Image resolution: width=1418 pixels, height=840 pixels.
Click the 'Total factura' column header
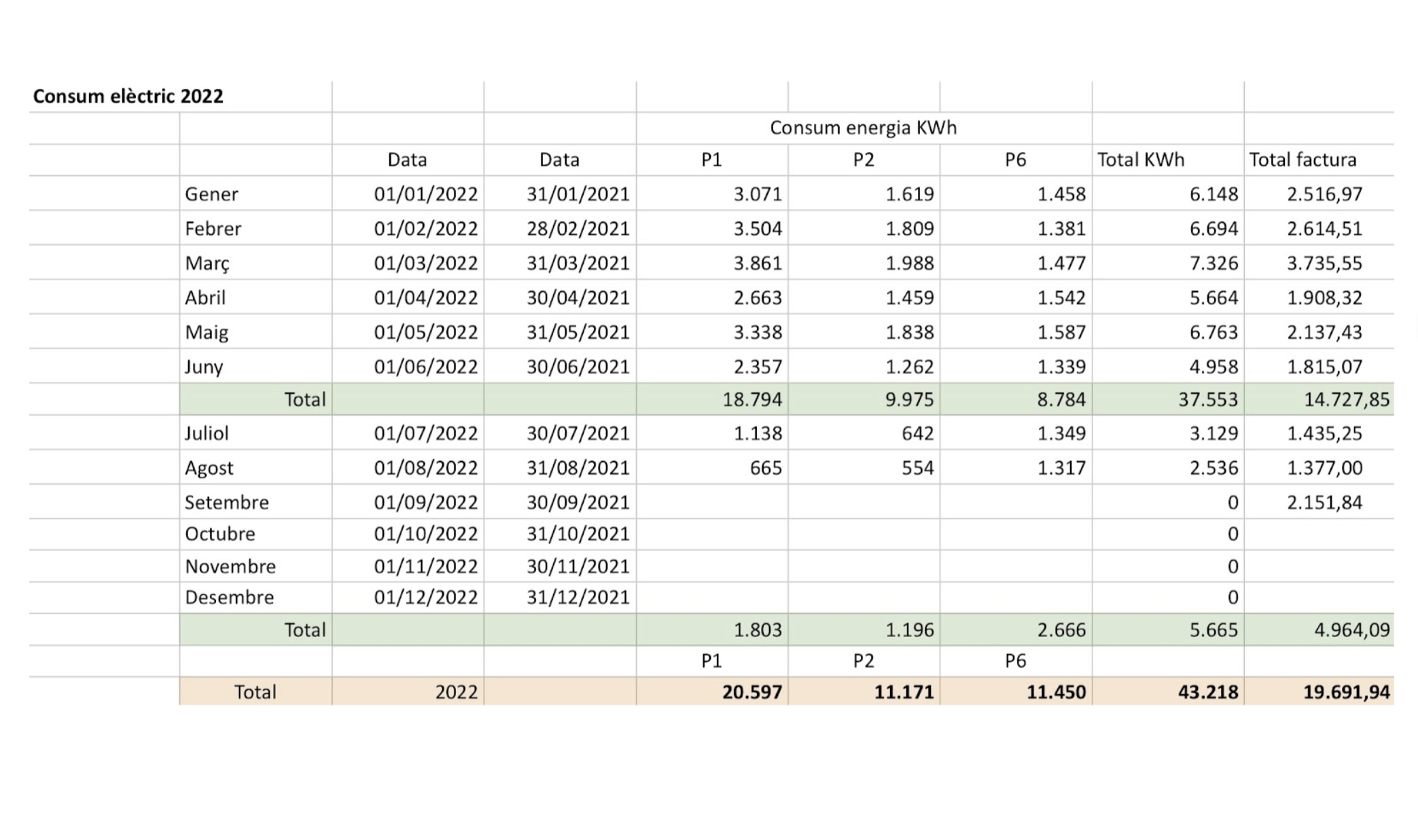(x=1302, y=160)
